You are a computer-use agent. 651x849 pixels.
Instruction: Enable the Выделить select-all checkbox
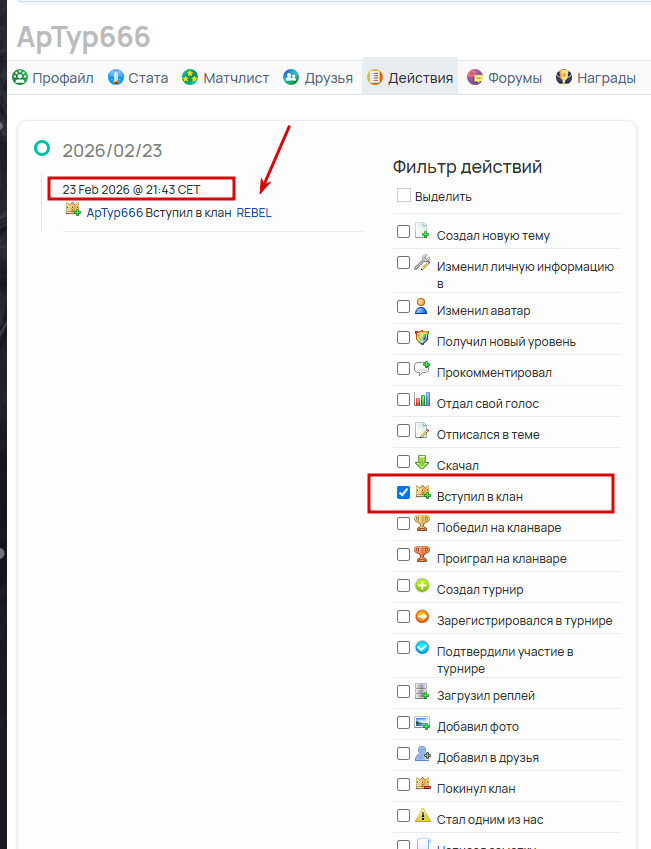[x=403, y=196]
